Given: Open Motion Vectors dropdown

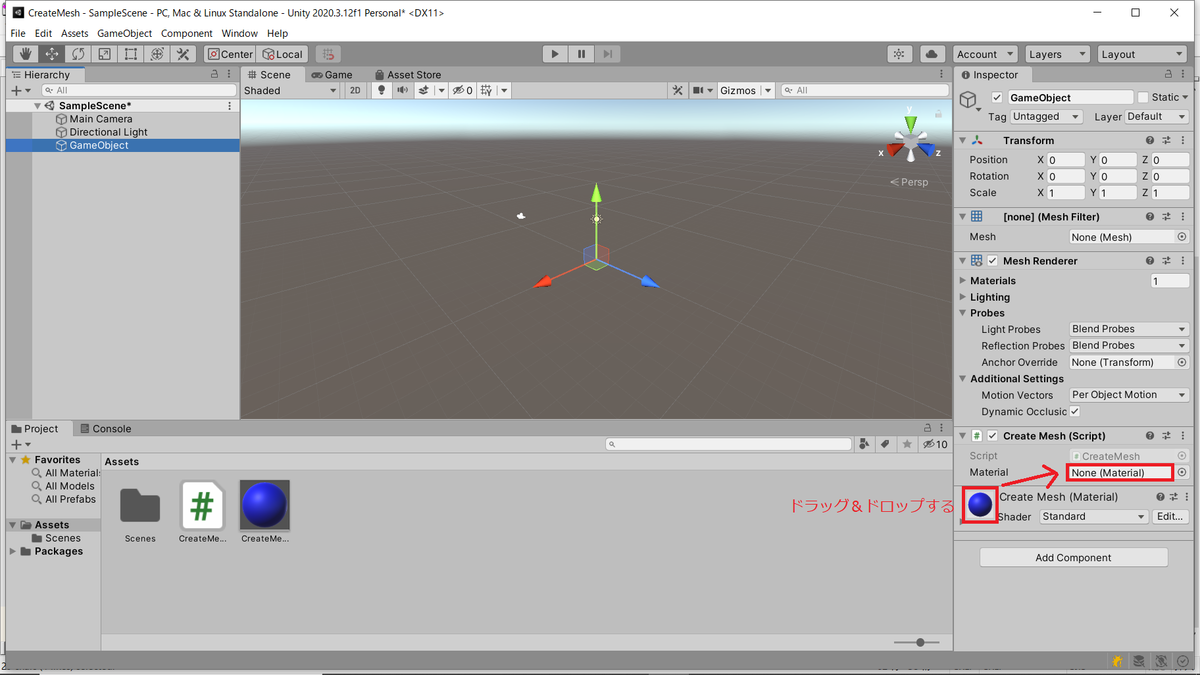Looking at the screenshot, I should click(1128, 395).
